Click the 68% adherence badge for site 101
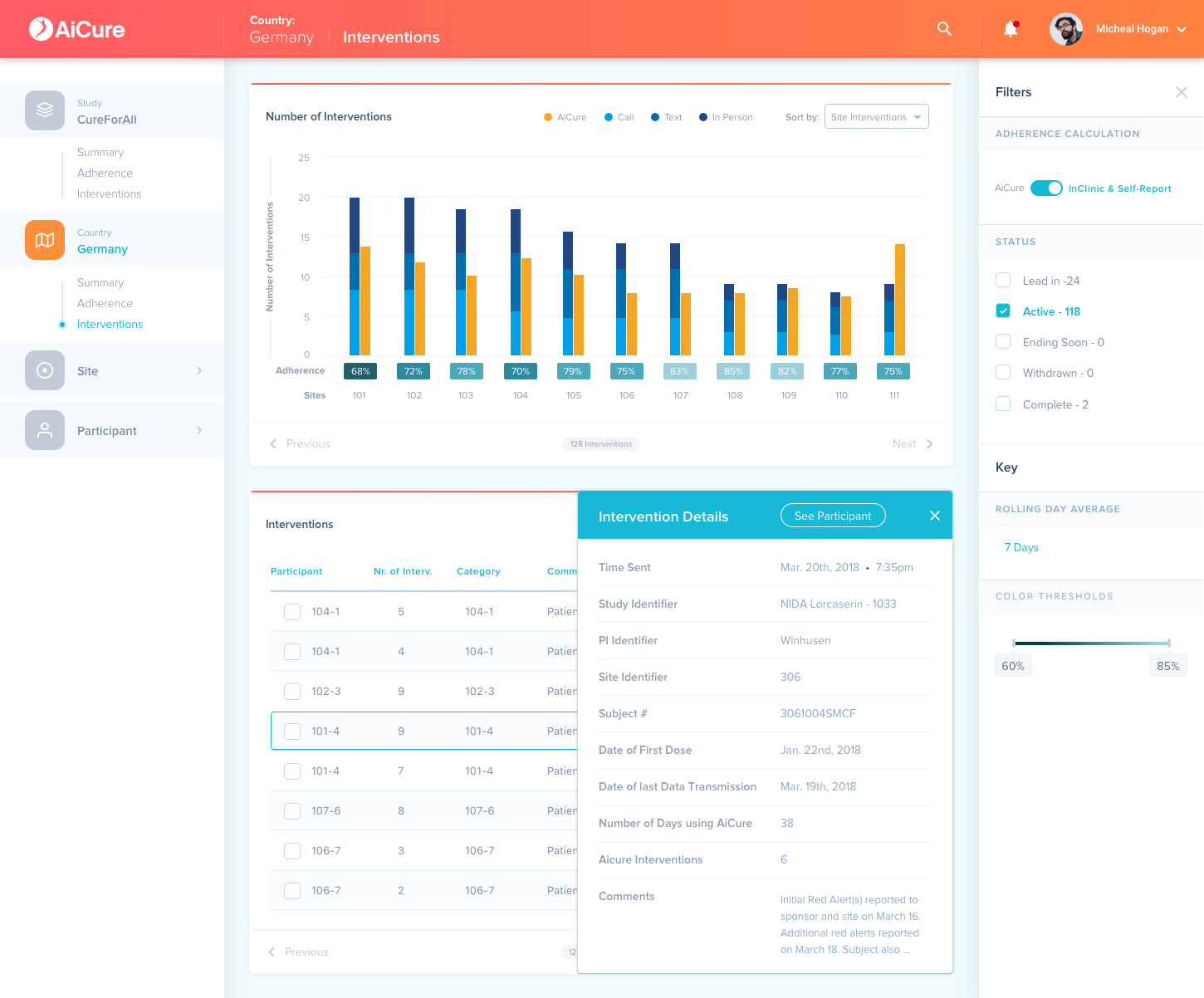The height and width of the screenshot is (998, 1204). point(360,371)
